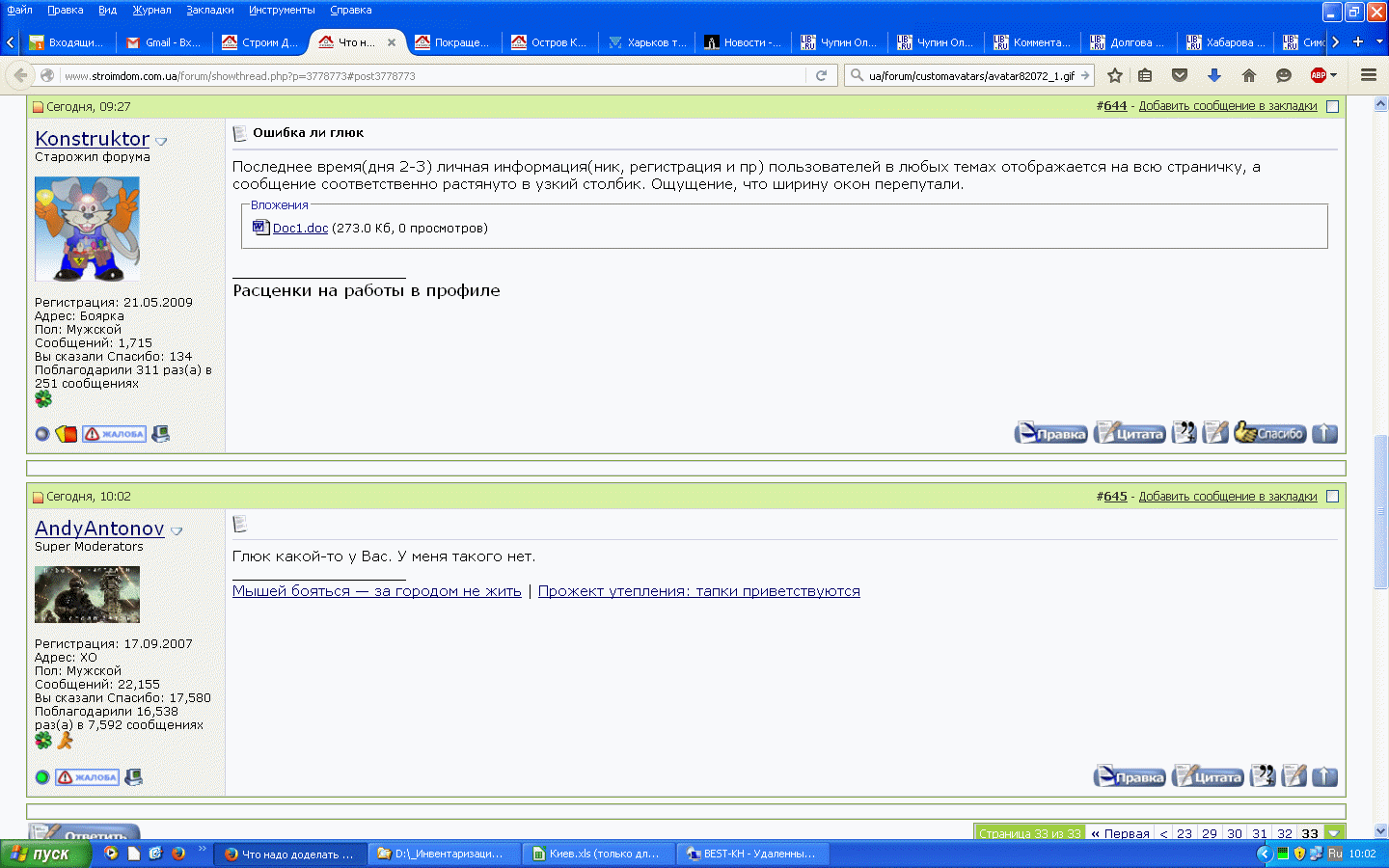Add post #644 to bookmarks link
Screen dimensions: 1389x868
pos(1228,106)
